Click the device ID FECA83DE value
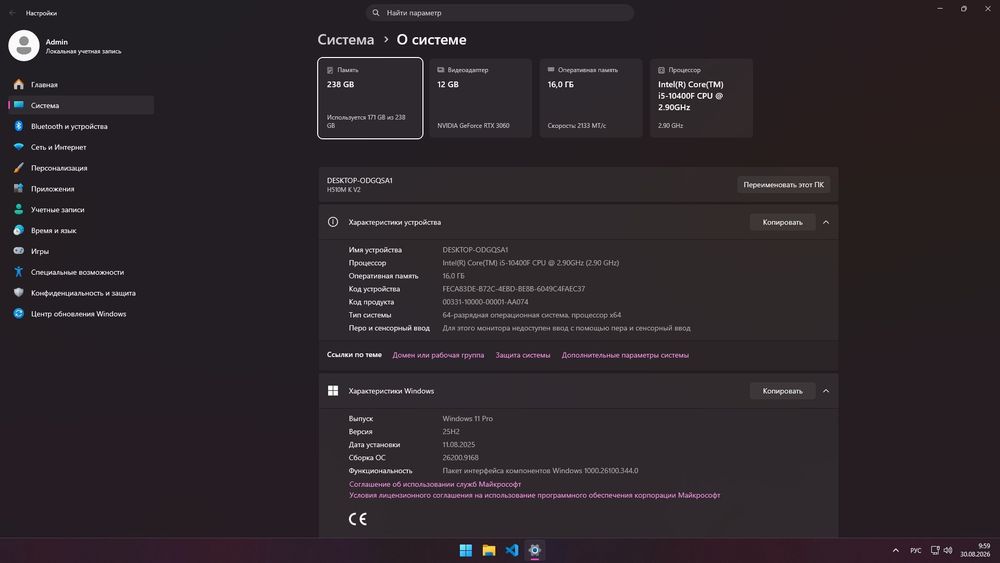 (514, 289)
